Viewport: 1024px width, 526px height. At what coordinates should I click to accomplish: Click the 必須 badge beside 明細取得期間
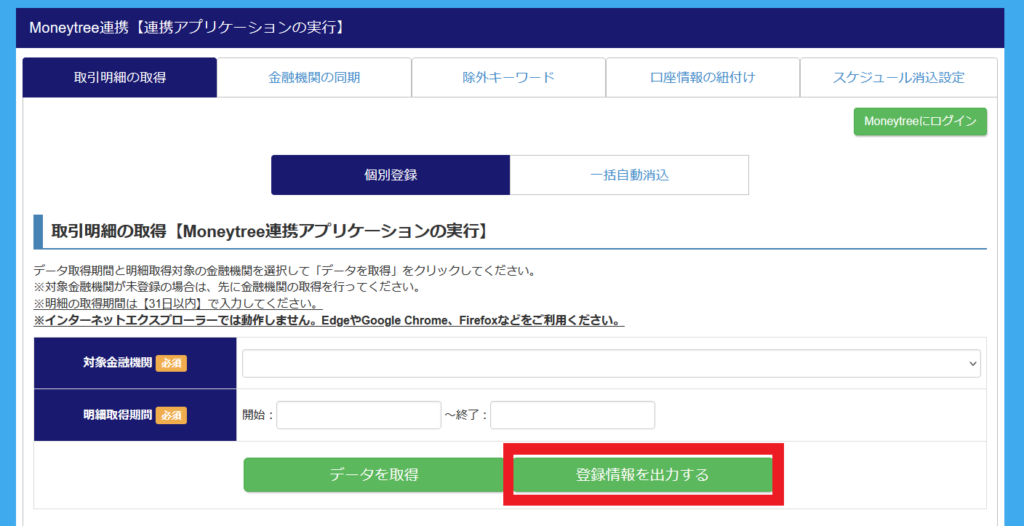click(x=171, y=415)
